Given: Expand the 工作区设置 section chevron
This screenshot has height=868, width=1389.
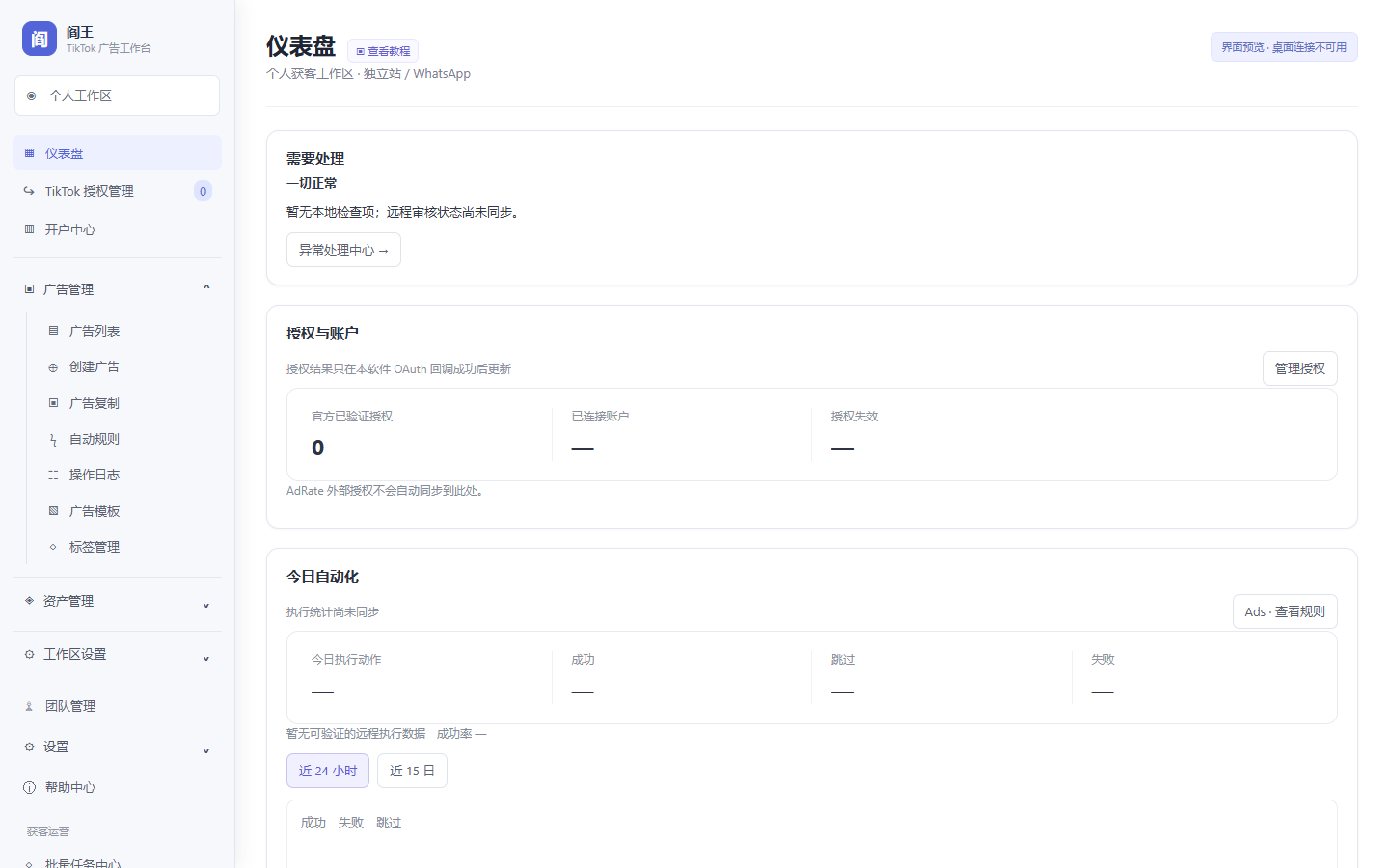Looking at the screenshot, I should click(206, 658).
